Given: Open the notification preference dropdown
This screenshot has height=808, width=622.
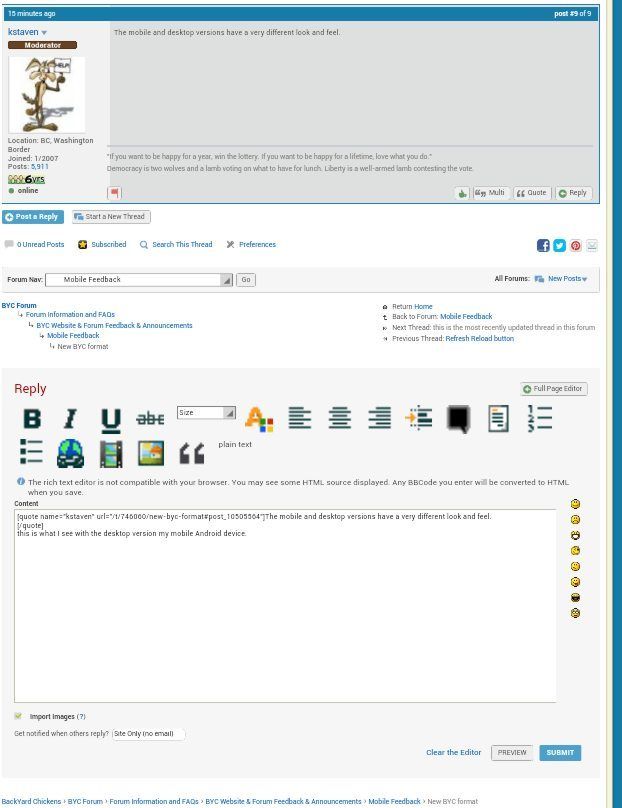Looking at the screenshot, I should pos(148,734).
